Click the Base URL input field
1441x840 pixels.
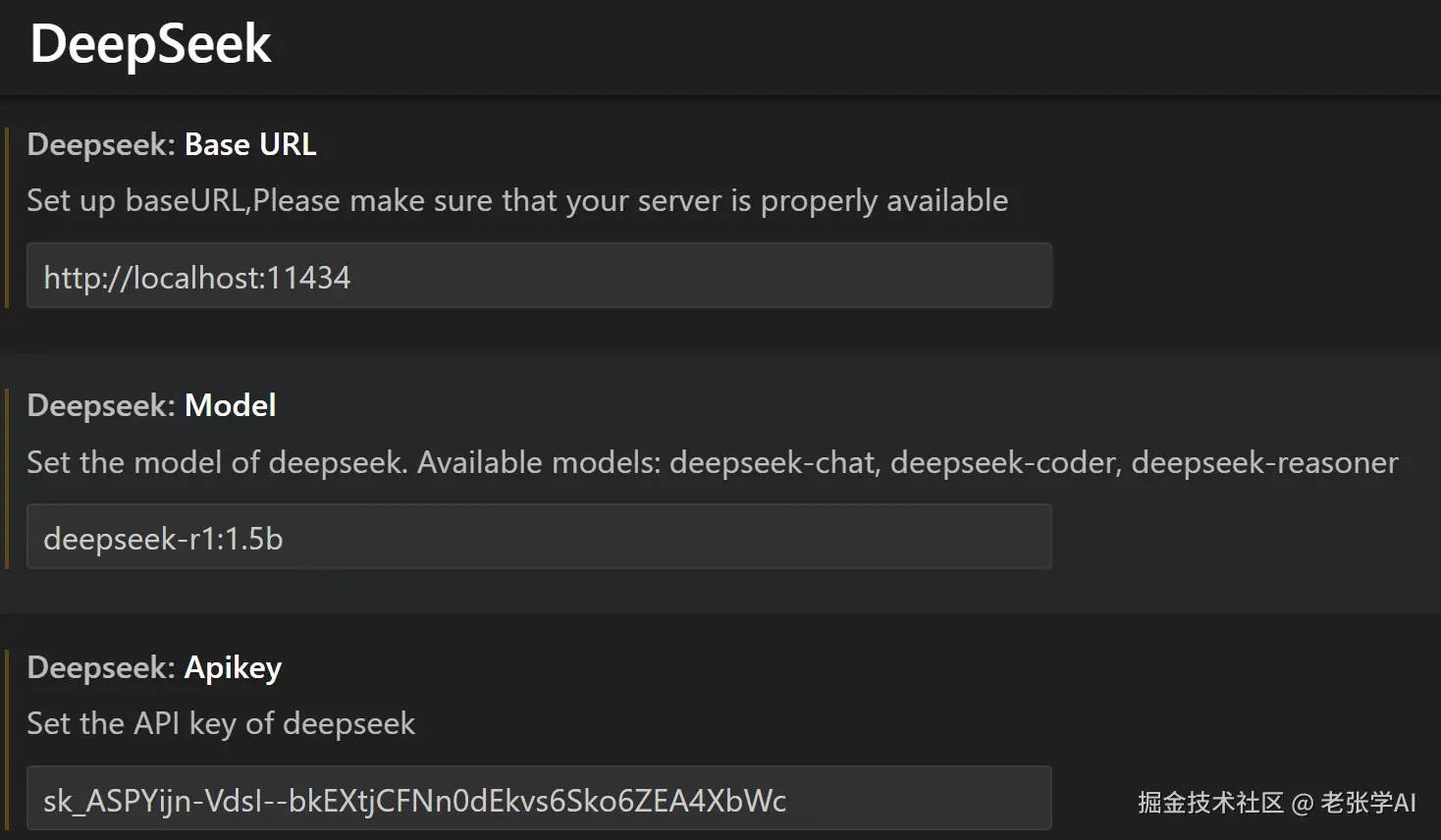[x=538, y=277]
